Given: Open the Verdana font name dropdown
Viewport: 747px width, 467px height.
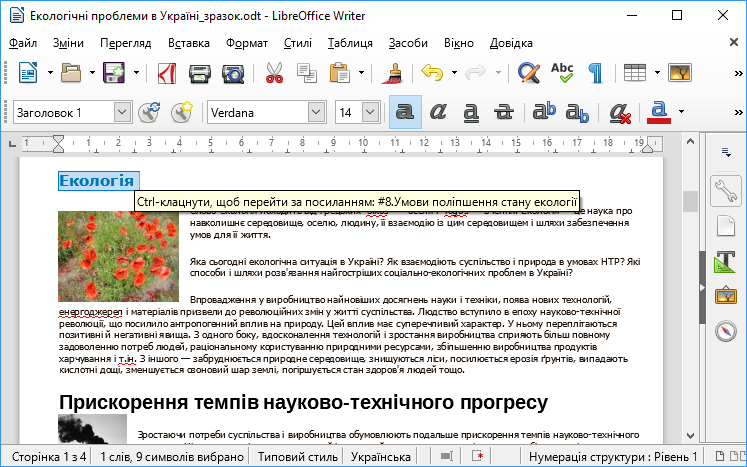Looking at the screenshot, I should [316, 112].
